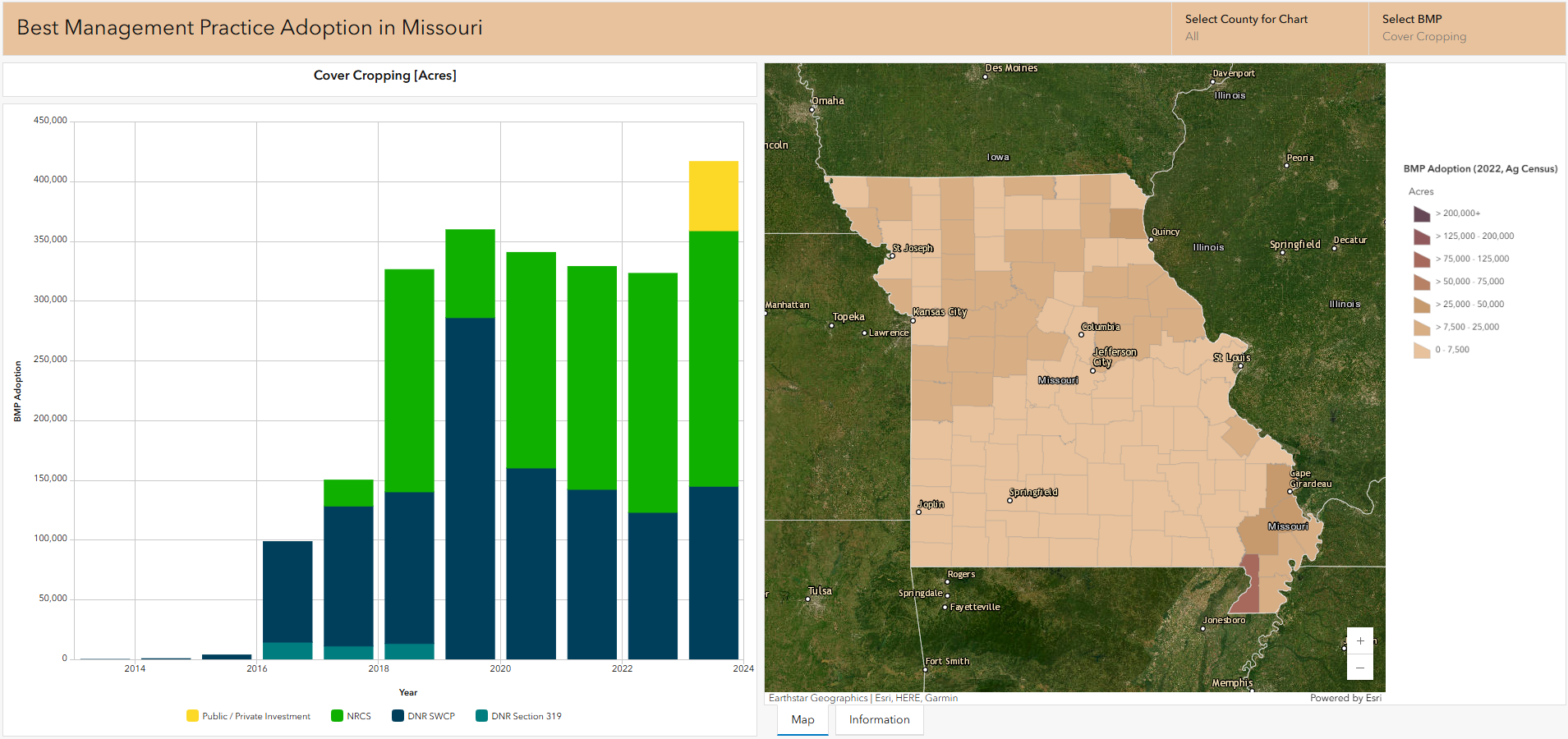This screenshot has height=739, width=1568.
Task: Toggle NRCS series in chart legend
Action: (x=351, y=716)
